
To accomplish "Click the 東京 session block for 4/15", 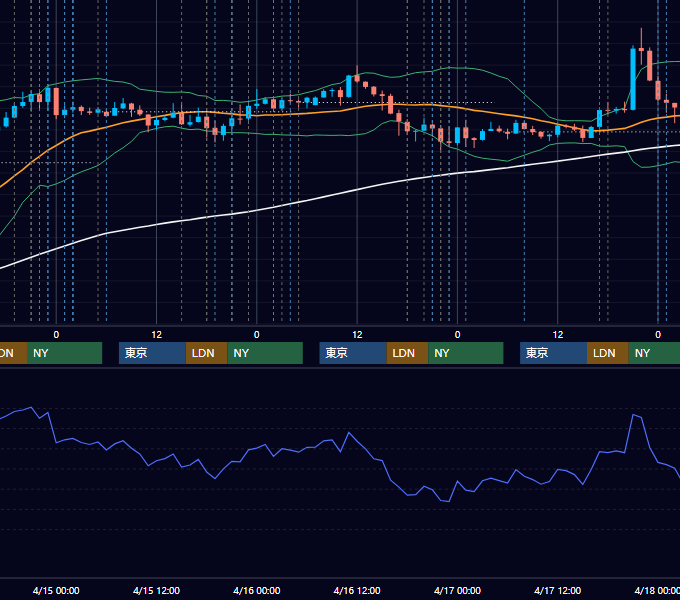I will [152, 353].
